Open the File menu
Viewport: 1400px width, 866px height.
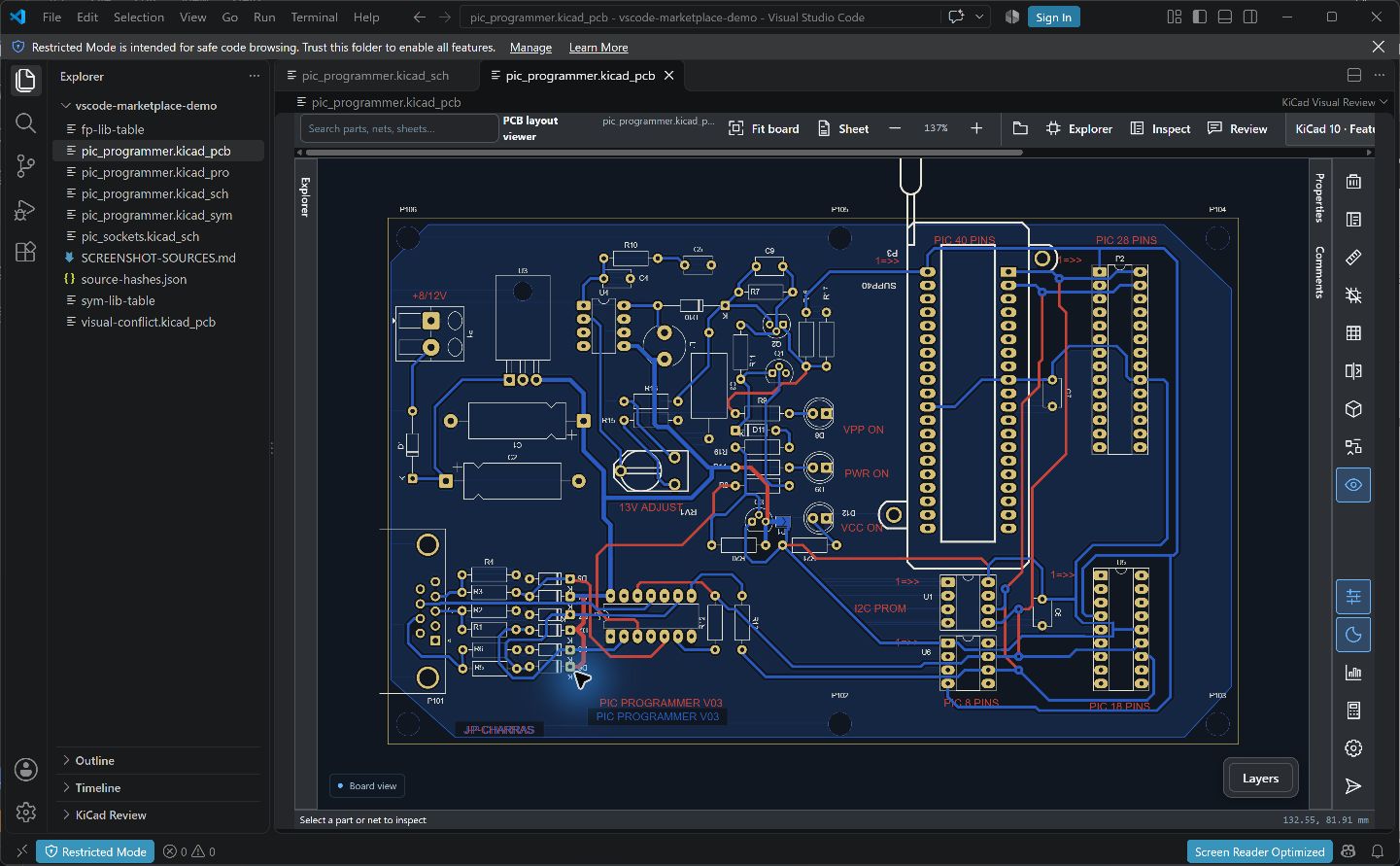[x=51, y=17]
